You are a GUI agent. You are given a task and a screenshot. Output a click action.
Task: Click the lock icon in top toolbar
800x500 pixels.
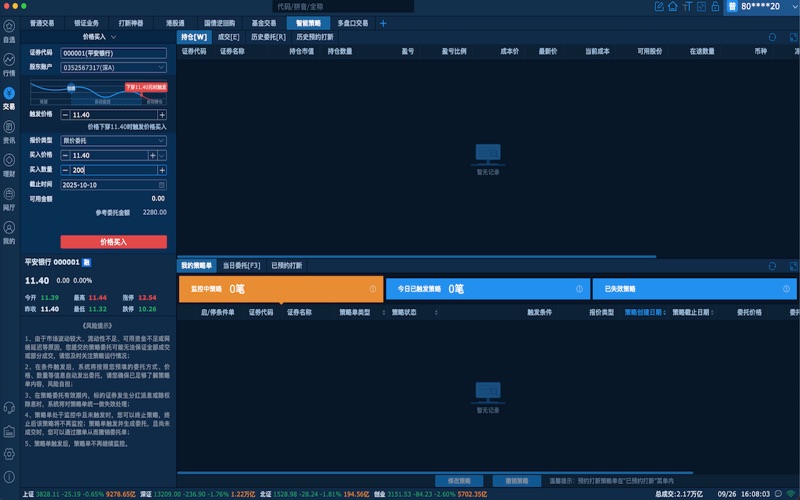click(x=715, y=7)
